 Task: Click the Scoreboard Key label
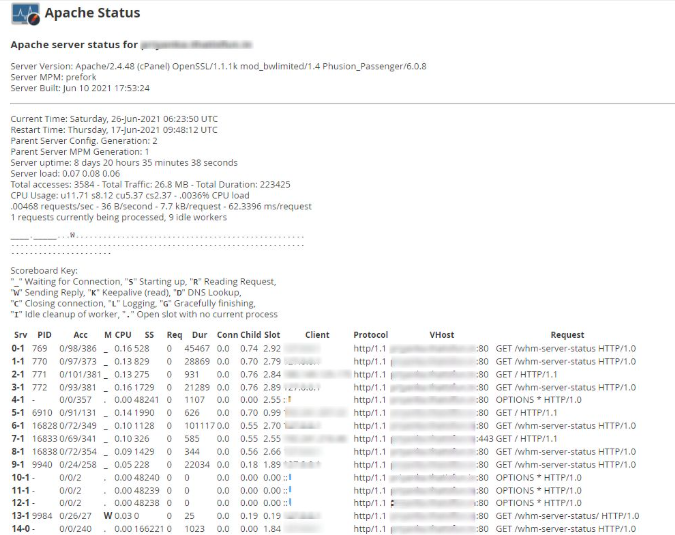44,271
